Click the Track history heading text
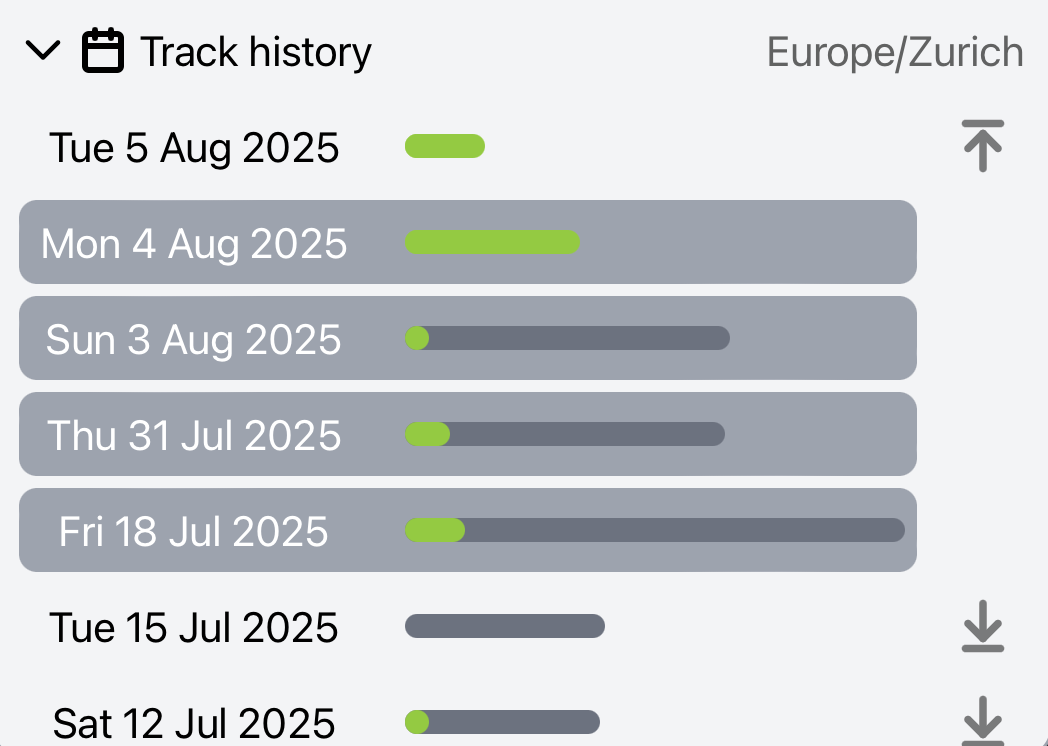1048x746 pixels. [256, 52]
